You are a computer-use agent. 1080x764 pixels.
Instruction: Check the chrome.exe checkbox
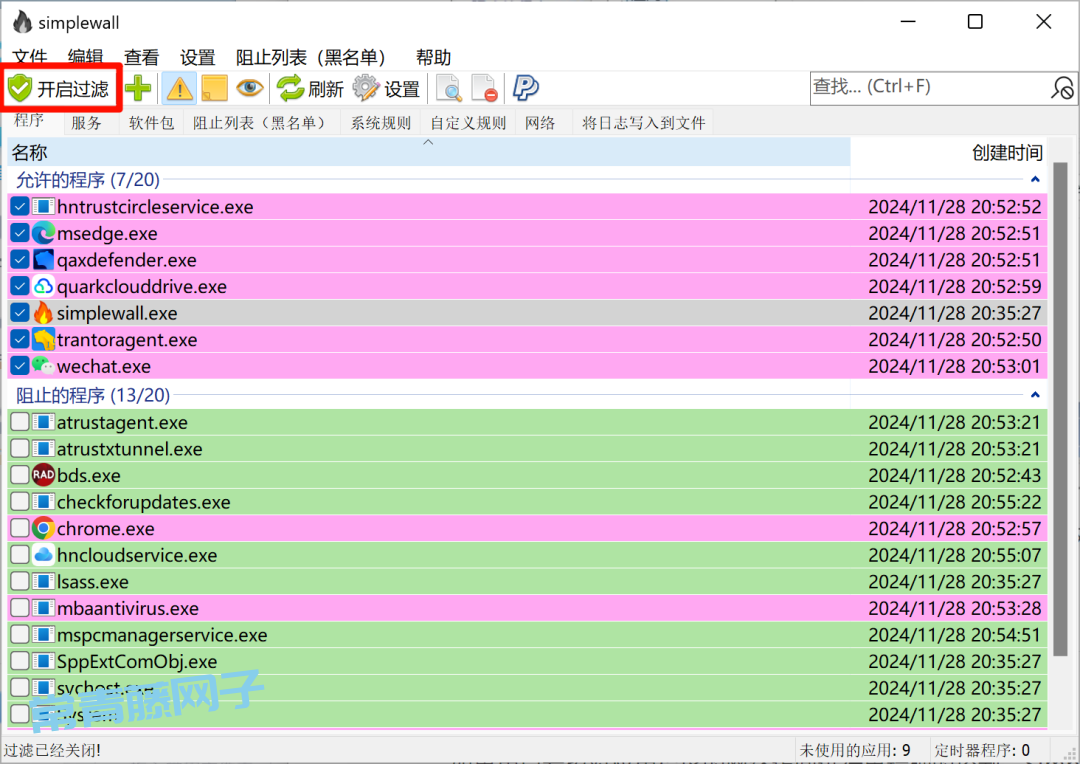tap(20, 528)
